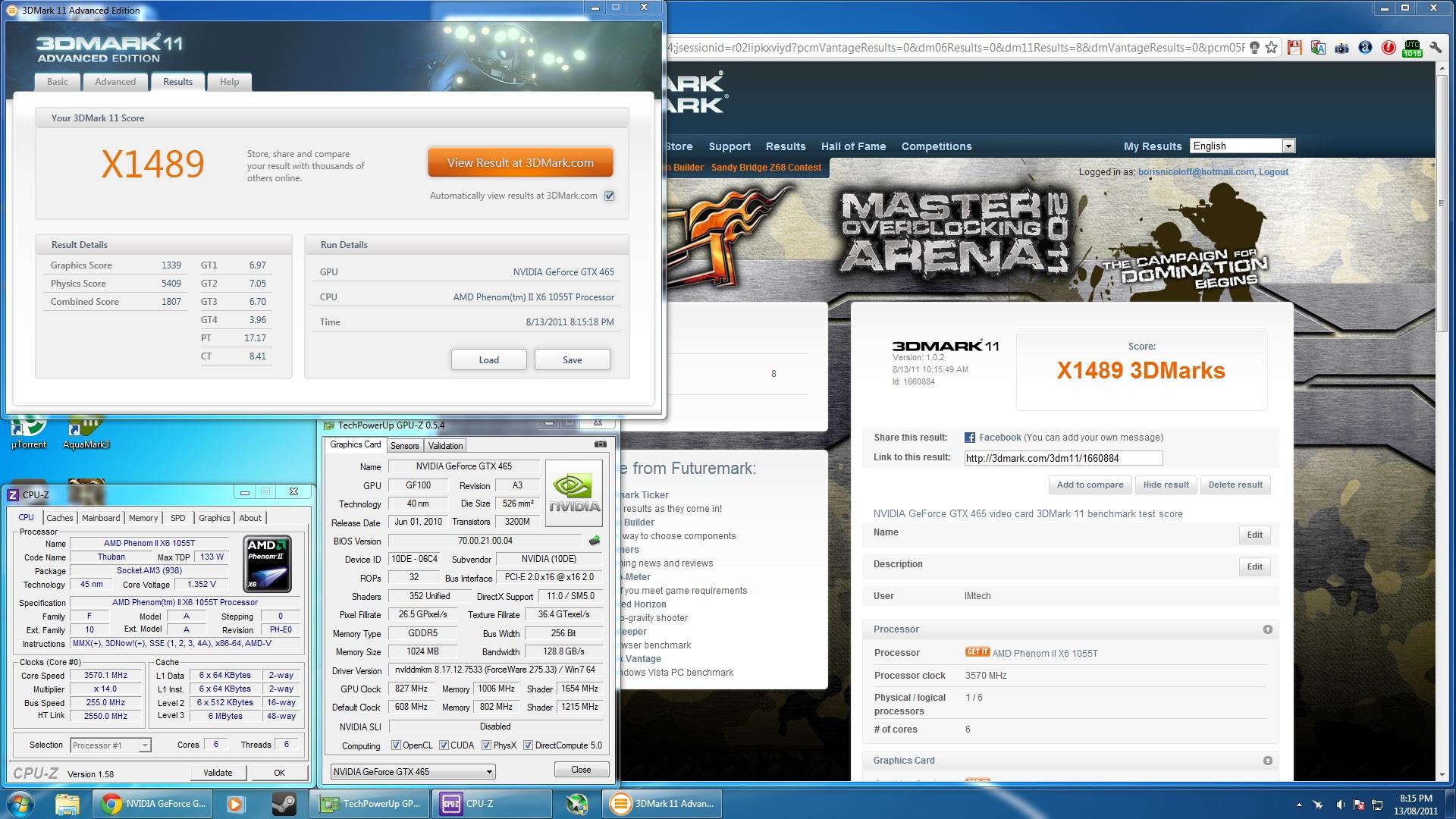This screenshot has height=819, width=1456.
Task: Click the UTC 1015 clock extension icon
Action: point(1412,49)
